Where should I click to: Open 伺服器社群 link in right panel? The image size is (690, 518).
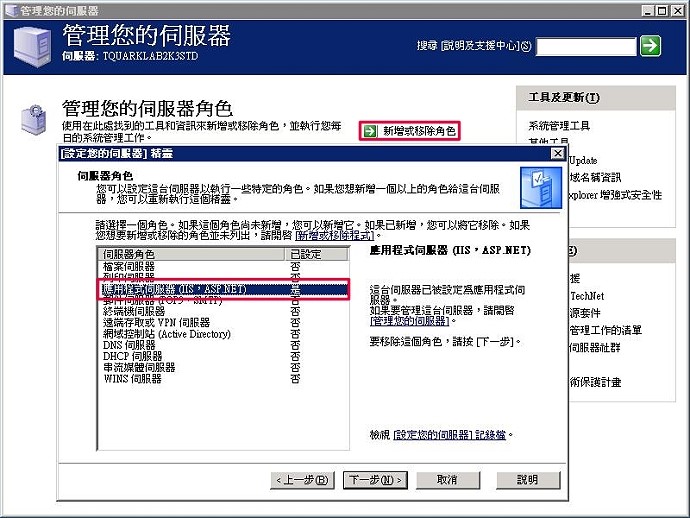coord(595,347)
